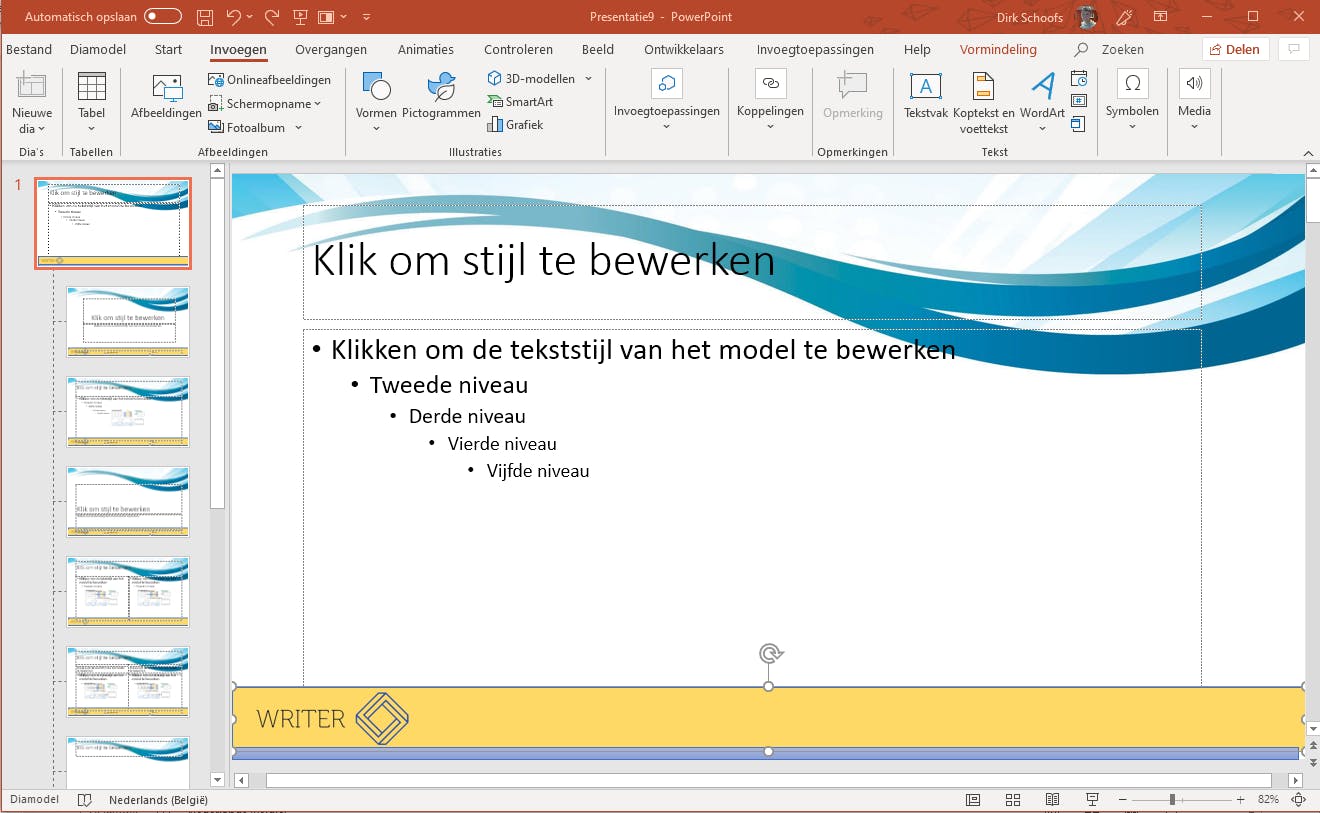Click the Delen share button

[x=1236, y=49]
